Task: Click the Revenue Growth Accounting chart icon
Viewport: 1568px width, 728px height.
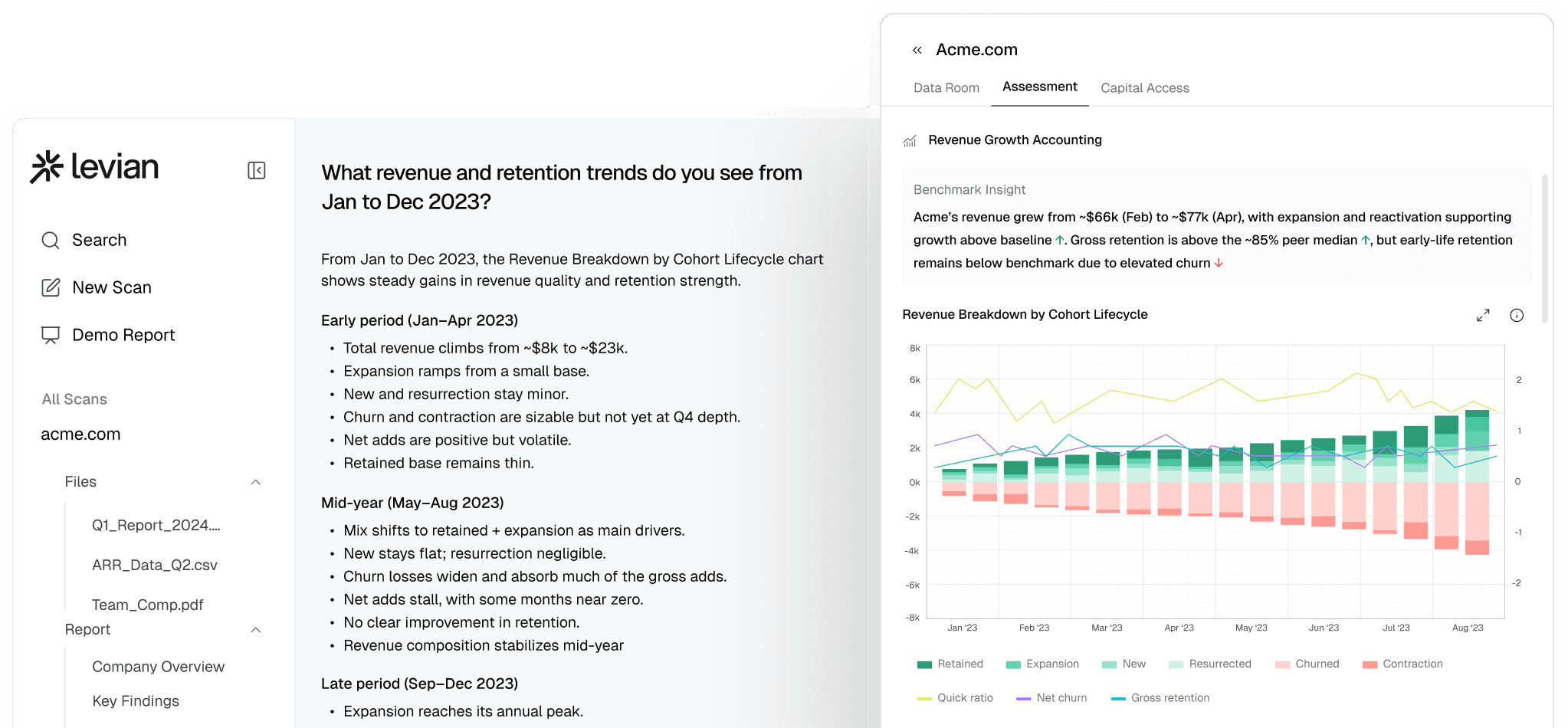Action: pyautogui.click(x=910, y=141)
